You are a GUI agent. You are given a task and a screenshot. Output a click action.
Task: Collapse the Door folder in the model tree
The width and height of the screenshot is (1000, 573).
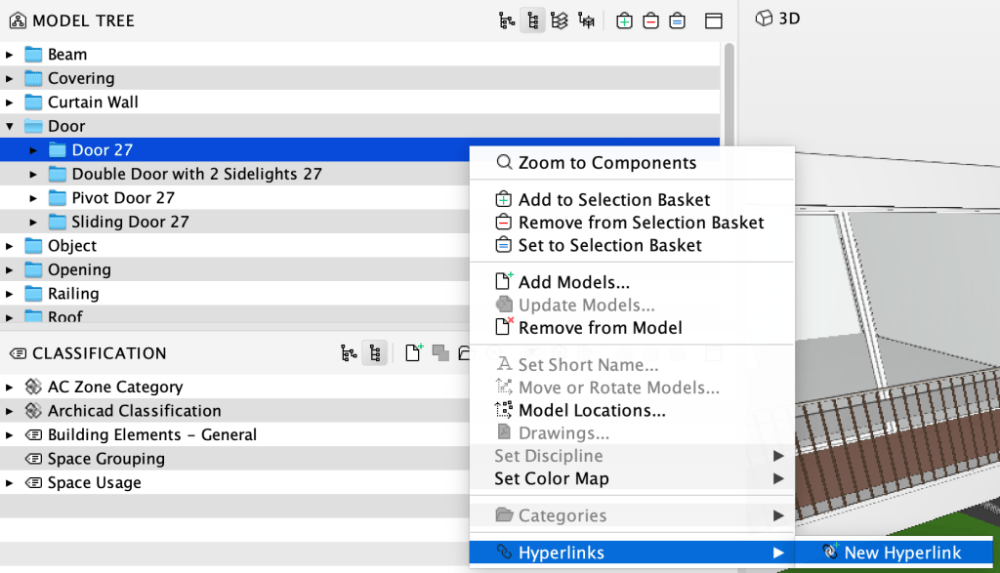click(x=10, y=126)
